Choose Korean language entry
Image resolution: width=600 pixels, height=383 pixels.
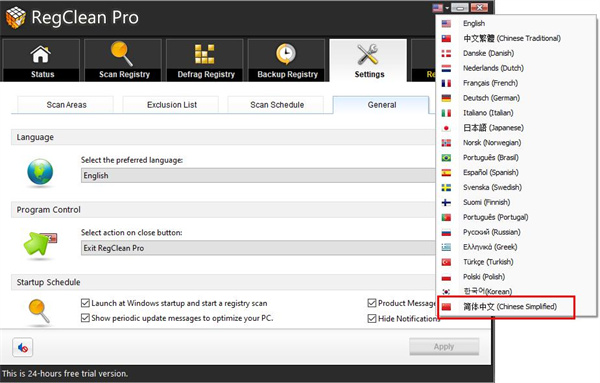pos(517,292)
